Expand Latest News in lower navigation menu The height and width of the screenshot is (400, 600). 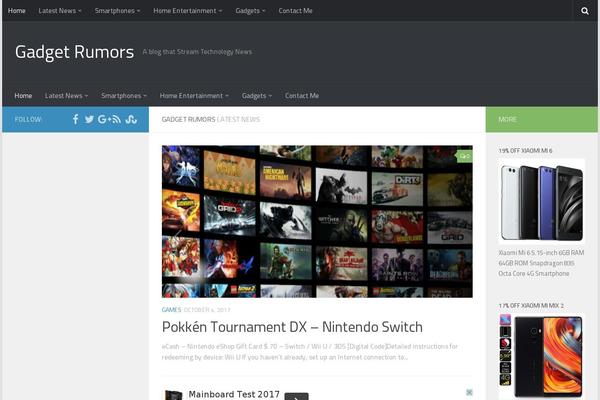coord(66,96)
